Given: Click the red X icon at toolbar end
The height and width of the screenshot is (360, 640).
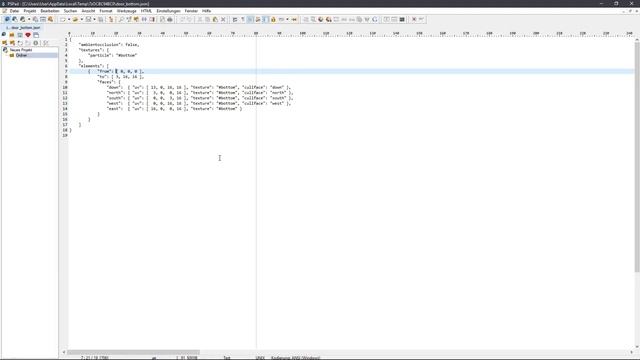Looking at the screenshot, I should pyautogui.click(x=414, y=19).
